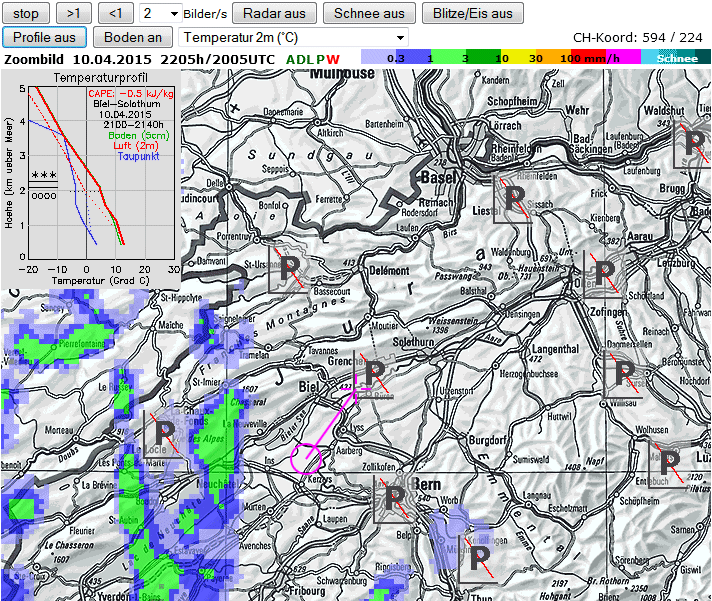Open the P profile marker near Le Locle

click(165, 433)
